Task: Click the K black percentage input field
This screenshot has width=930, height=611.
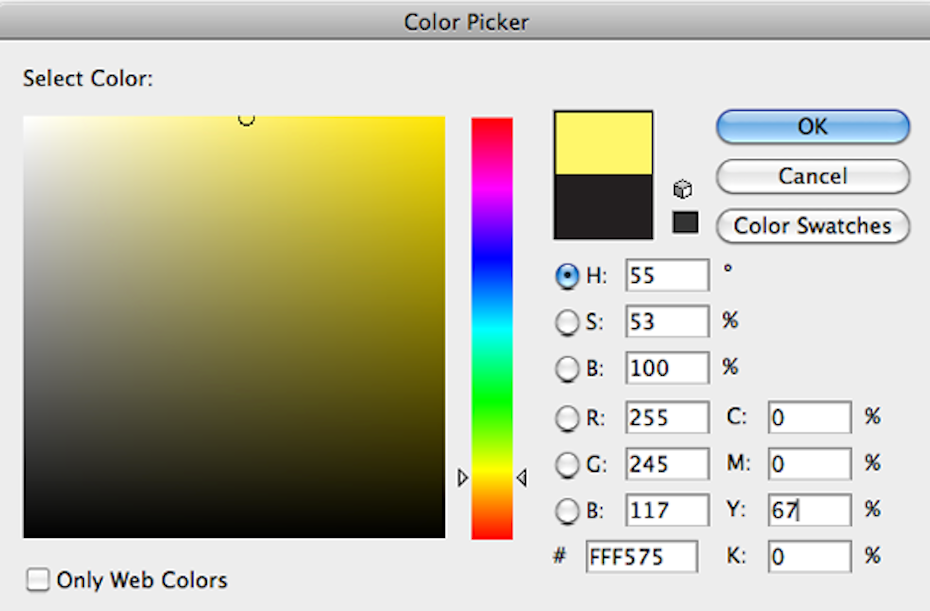Action: click(809, 556)
